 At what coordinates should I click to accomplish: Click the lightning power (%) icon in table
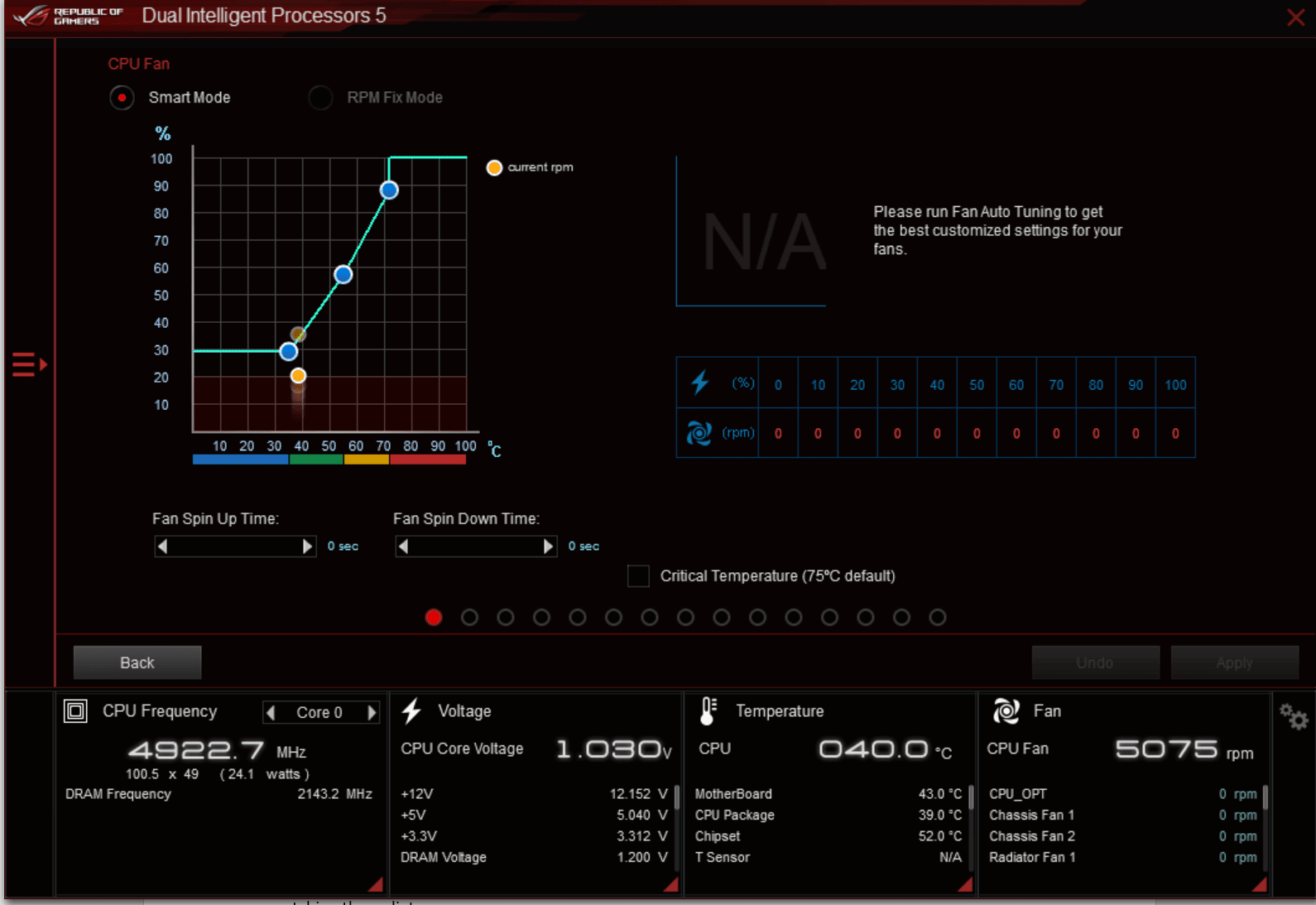point(700,383)
